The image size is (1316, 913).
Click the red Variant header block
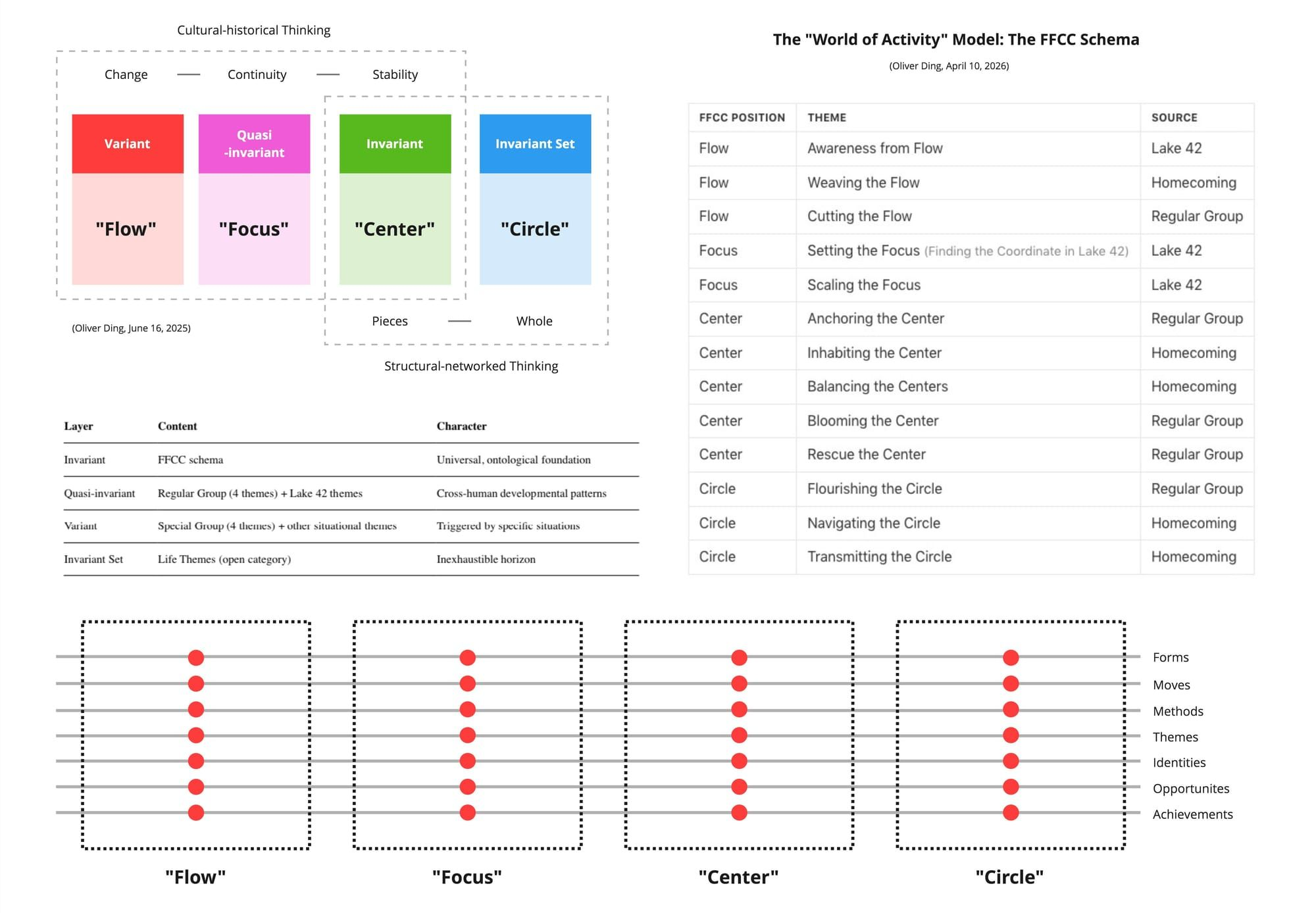(x=128, y=143)
